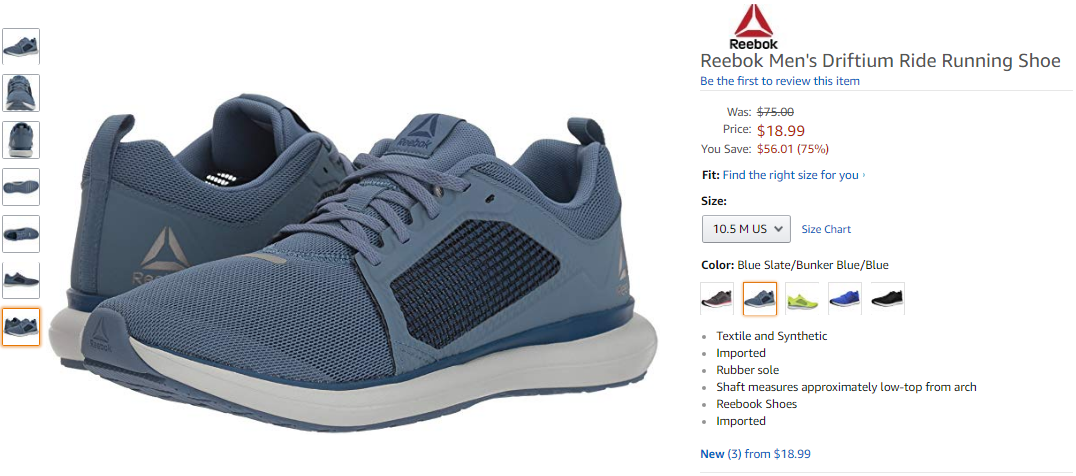Choose the bright royal blue shoe swatch
Image resolution: width=1076 pixels, height=476 pixels.
845,298
